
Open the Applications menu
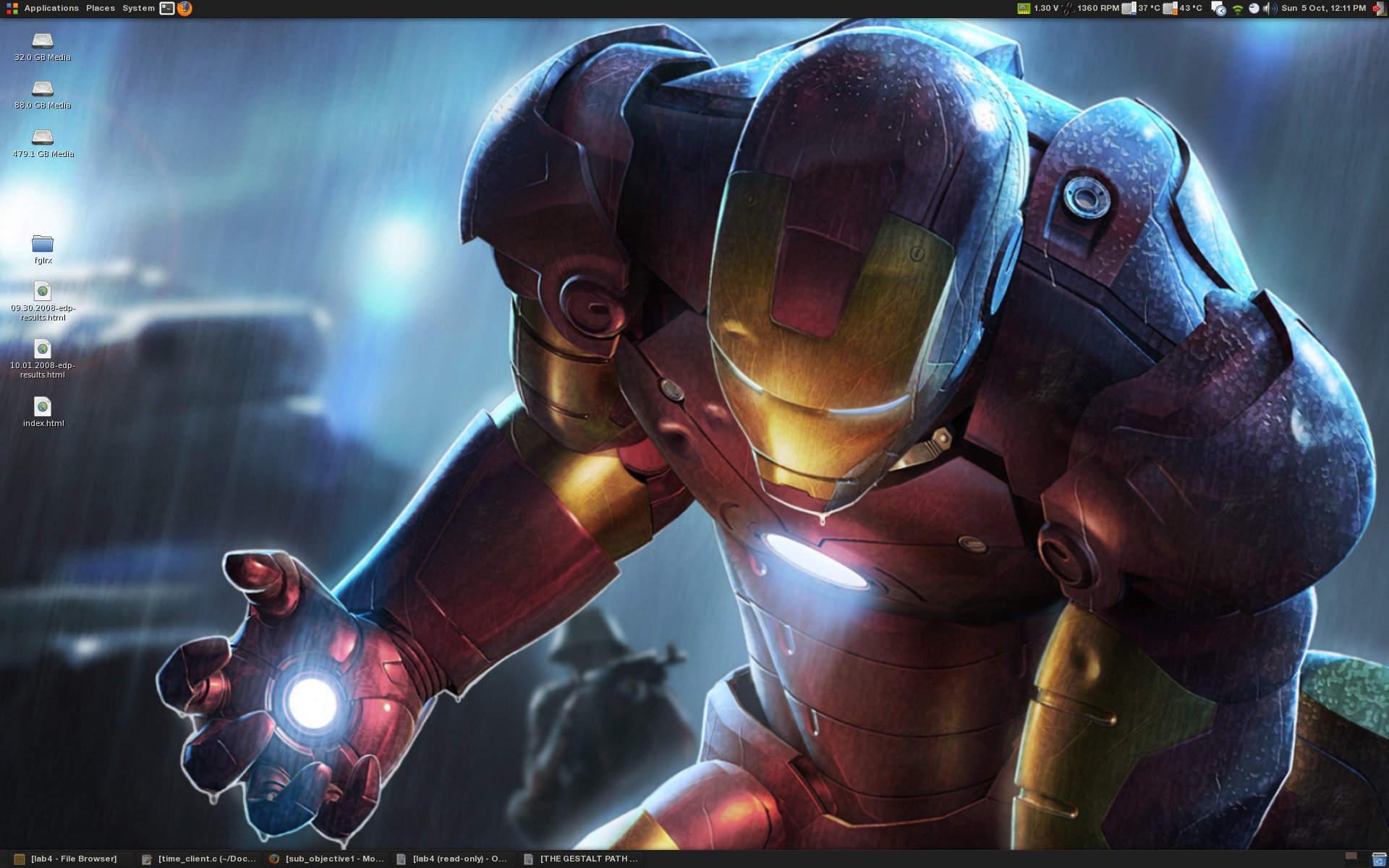pyautogui.click(x=51, y=9)
